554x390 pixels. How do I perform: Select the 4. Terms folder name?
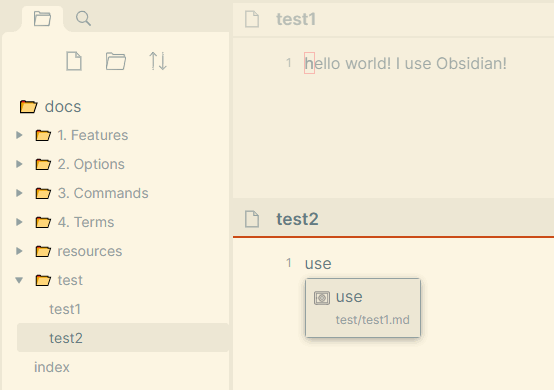point(86,222)
